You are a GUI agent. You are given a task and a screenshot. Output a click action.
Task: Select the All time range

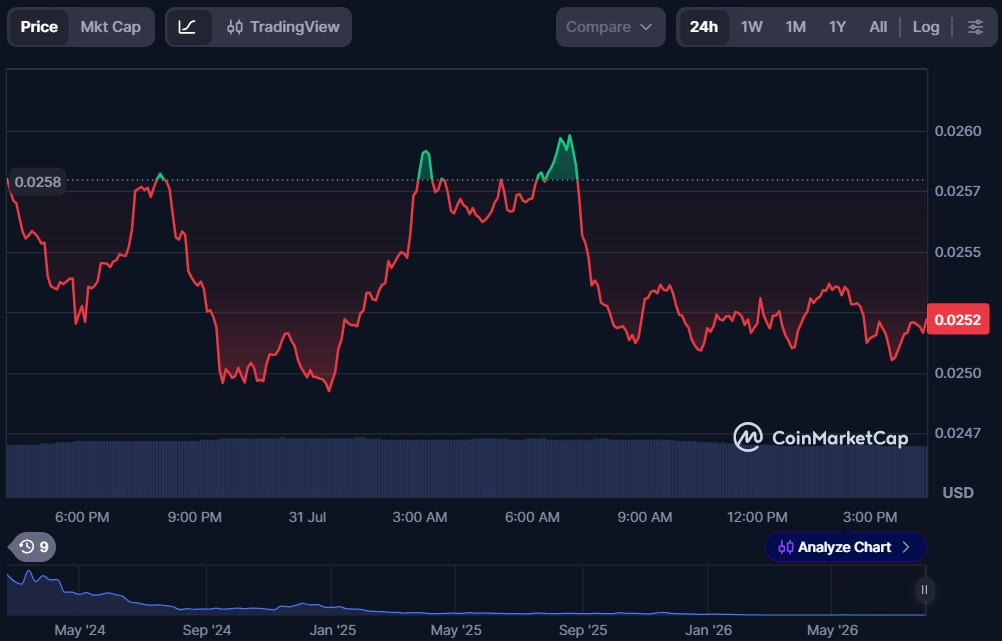pyautogui.click(x=878, y=27)
